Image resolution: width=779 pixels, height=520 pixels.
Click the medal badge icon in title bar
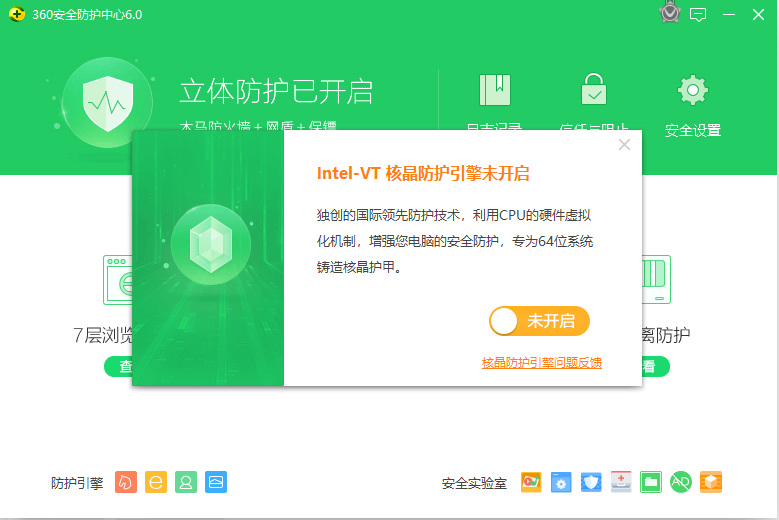[670, 12]
